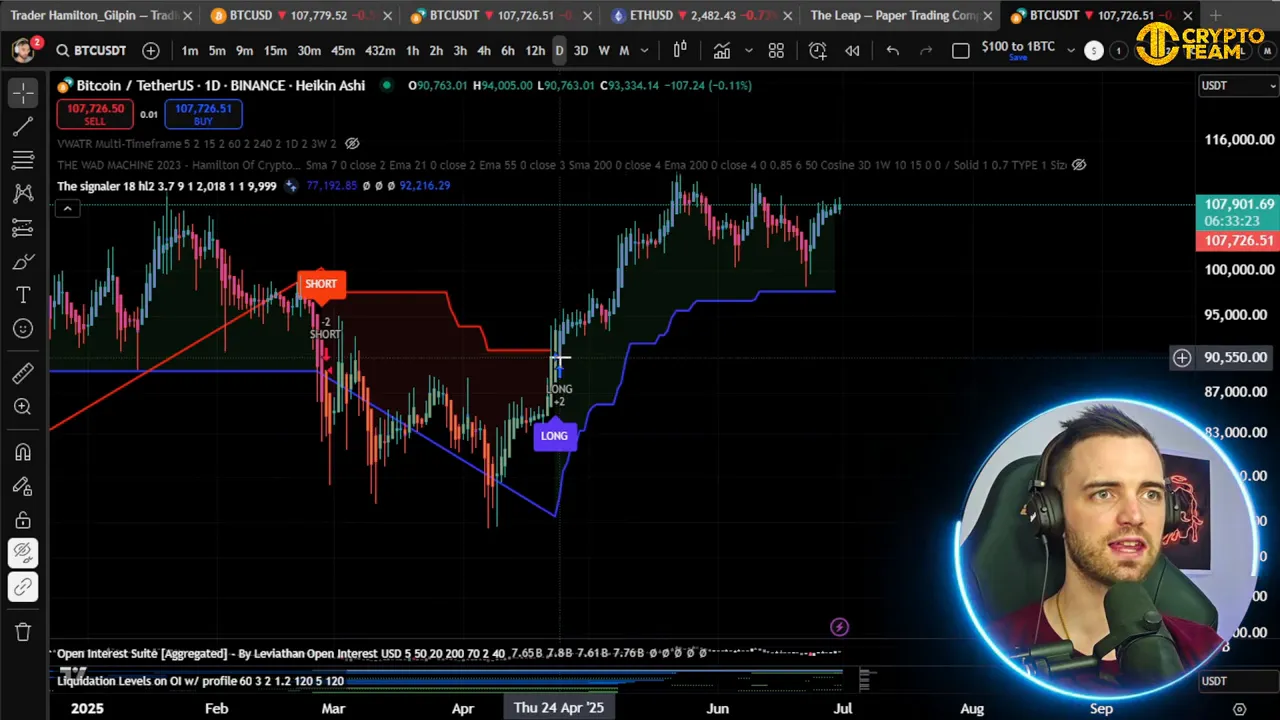Expand the layout name dropdown arrow

tap(1071, 51)
